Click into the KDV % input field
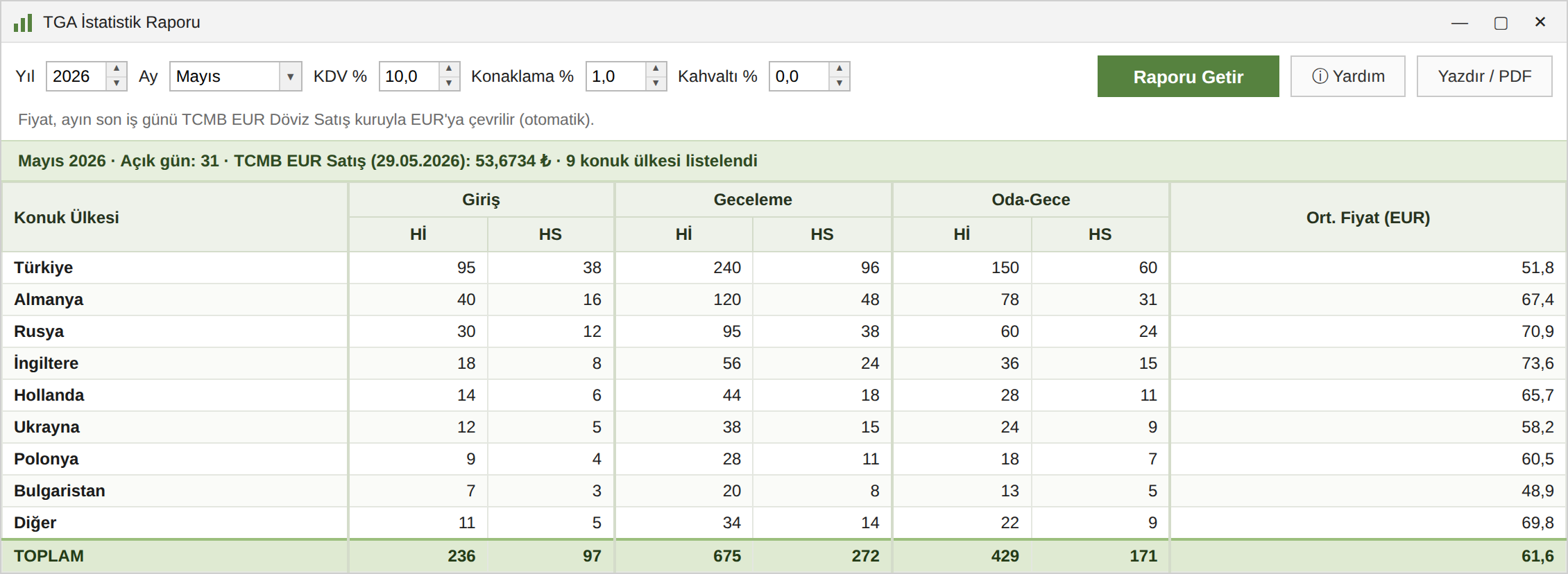1568x574 pixels. click(x=409, y=76)
